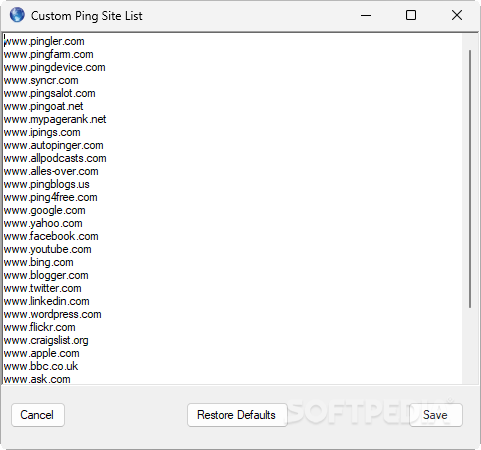Viewport: 481px width, 450px height.
Task: Click www.google.com in the list
Action: tap(44, 210)
